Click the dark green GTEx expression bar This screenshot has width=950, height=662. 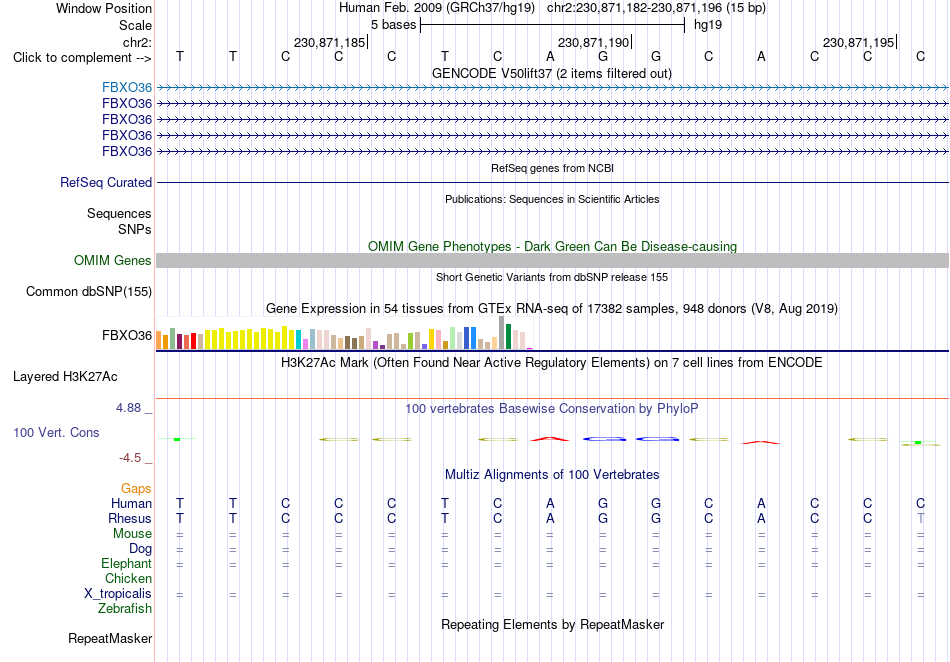coord(509,336)
